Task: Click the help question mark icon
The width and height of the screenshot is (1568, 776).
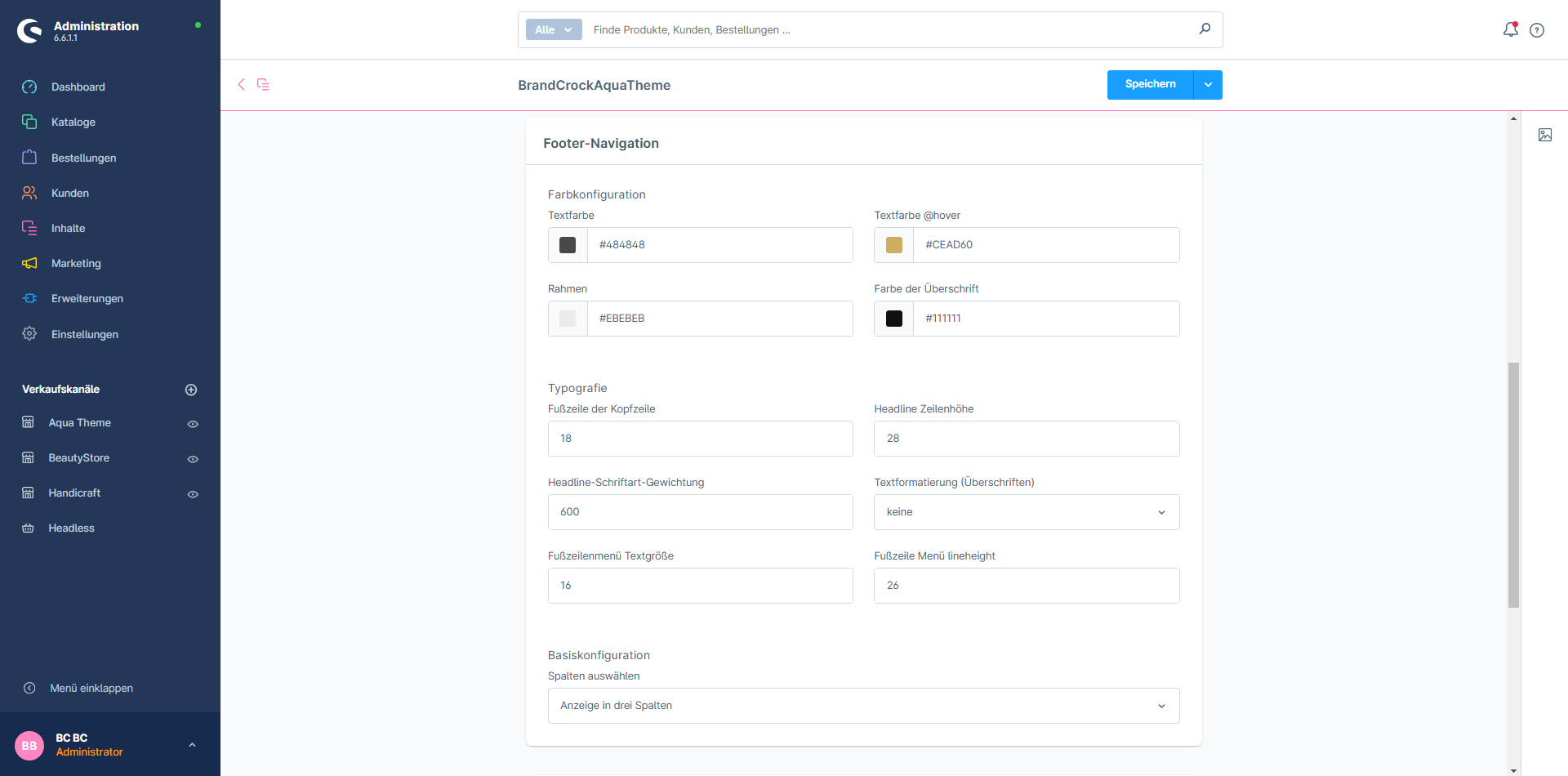Action: [x=1537, y=30]
